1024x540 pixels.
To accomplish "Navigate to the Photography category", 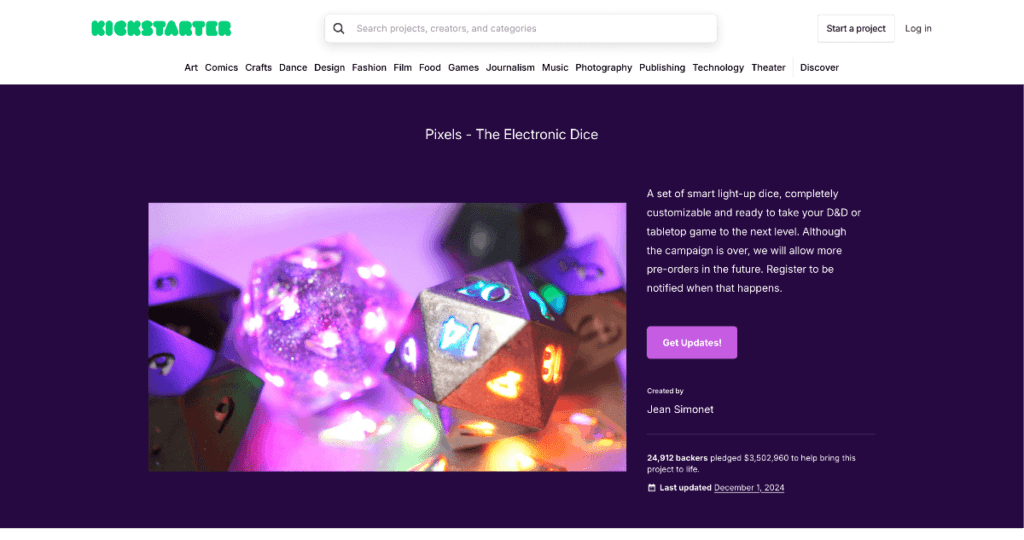I will coord(603,68).
